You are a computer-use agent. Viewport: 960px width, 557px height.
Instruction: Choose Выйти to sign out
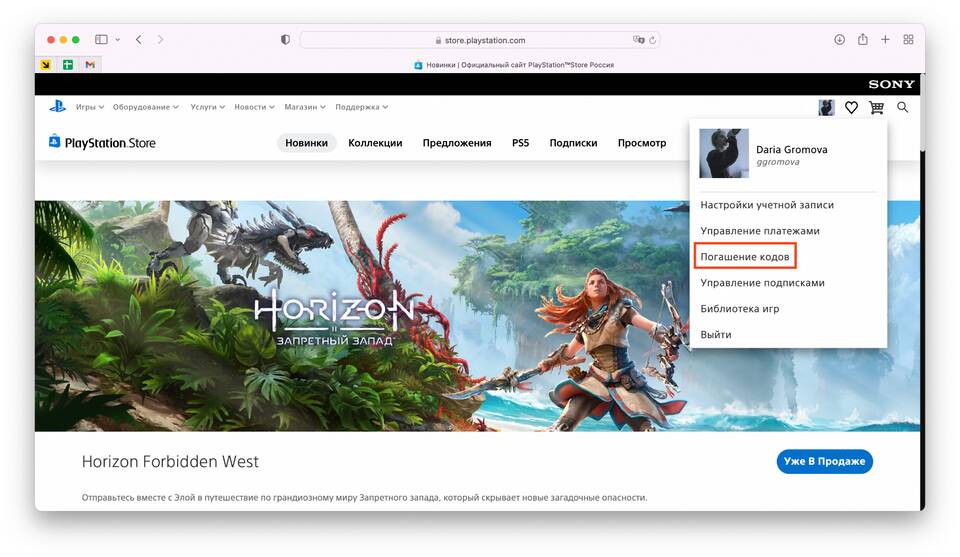716,335
